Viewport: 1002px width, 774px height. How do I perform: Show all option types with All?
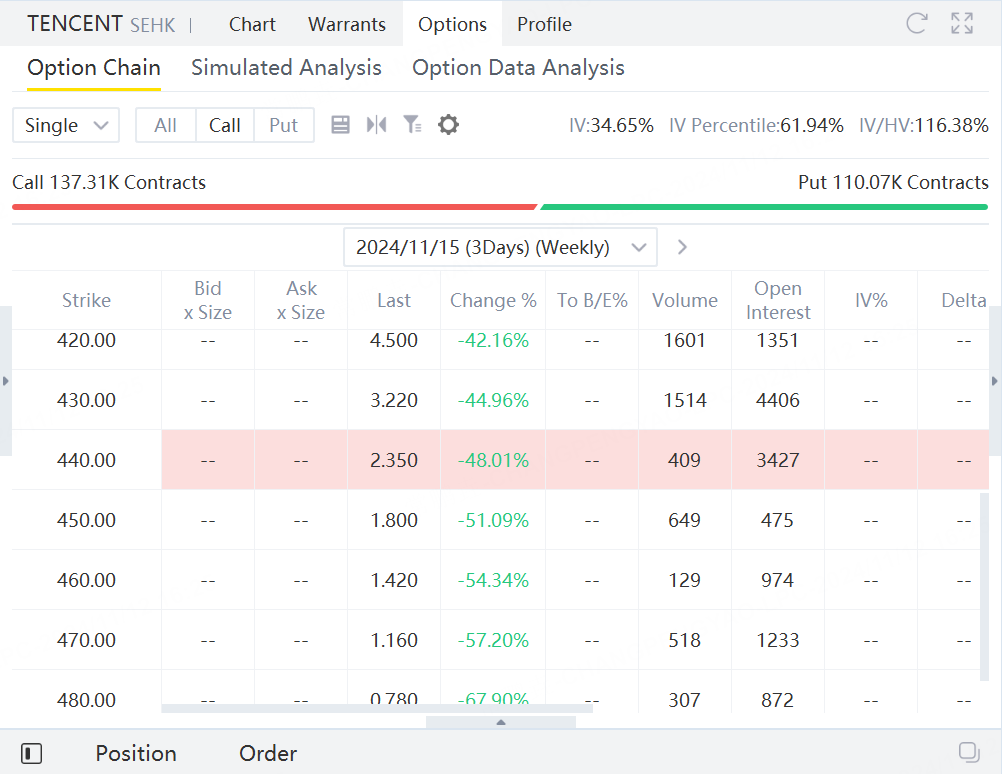[166, 125]
